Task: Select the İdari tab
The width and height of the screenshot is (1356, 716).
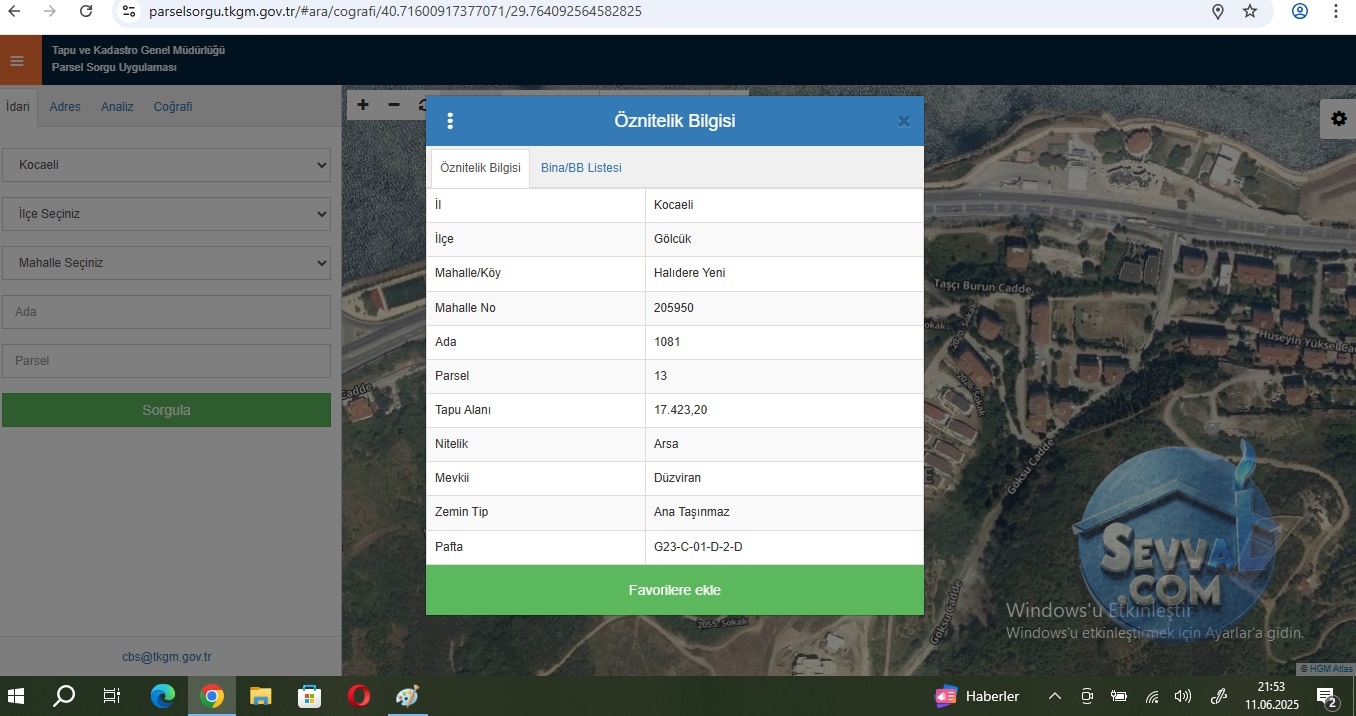Action: pos(18,107)
